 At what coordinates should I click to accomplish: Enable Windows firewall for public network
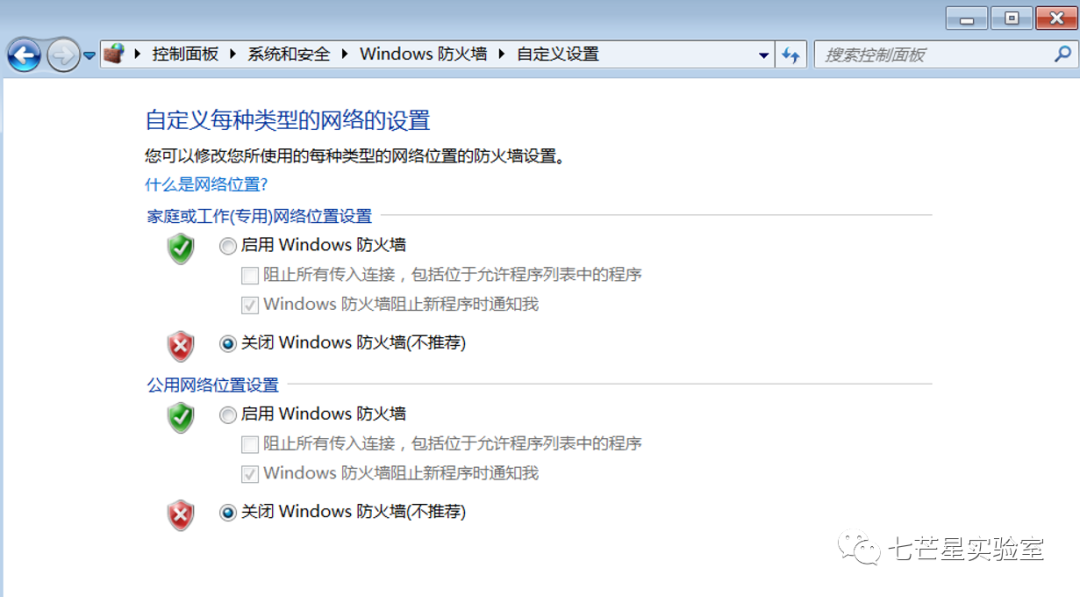pyautogui.click(x=228, y=415)
